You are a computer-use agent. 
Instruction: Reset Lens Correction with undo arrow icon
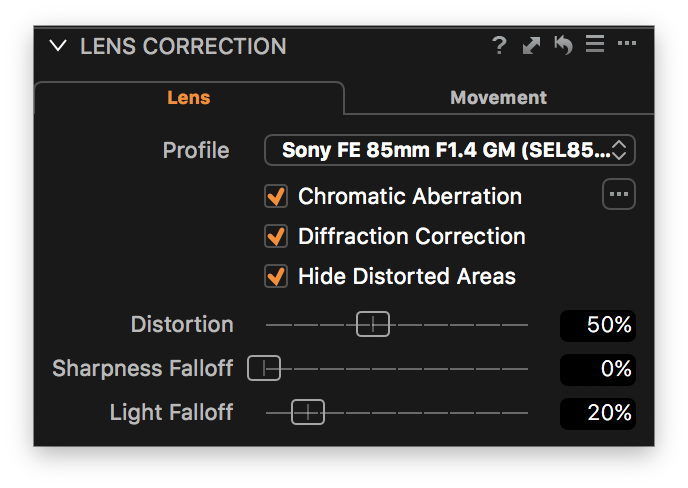coord(563,45)
